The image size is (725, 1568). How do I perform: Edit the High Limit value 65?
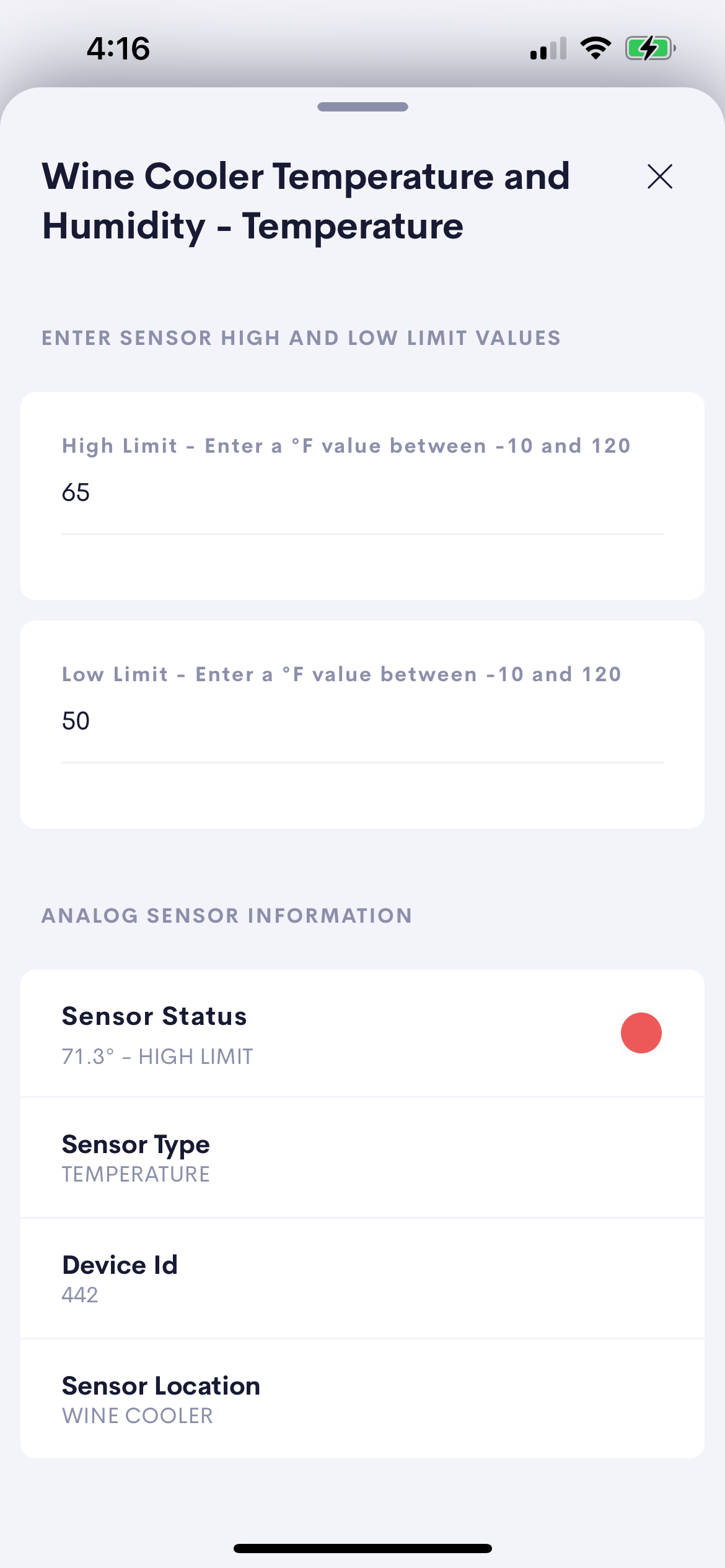[x=362, y=493]
